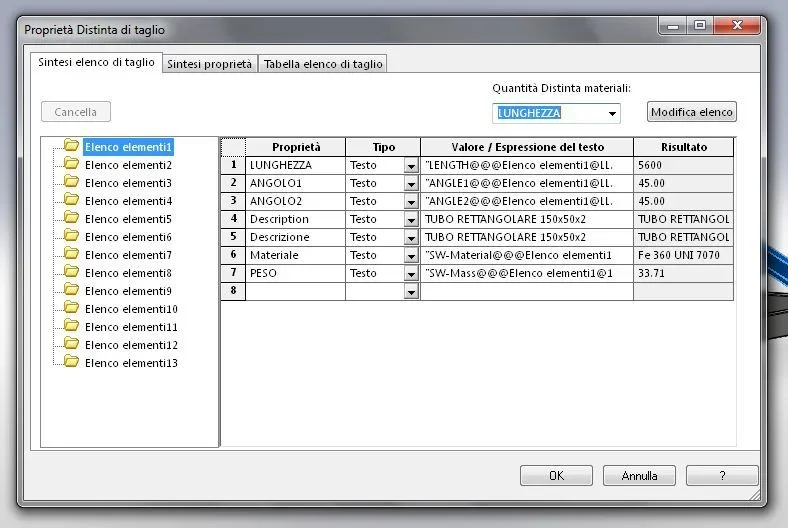Click the Cancella button
This screenshot has width=788, height=528.
pyautogui.click(x=76, y=112)
